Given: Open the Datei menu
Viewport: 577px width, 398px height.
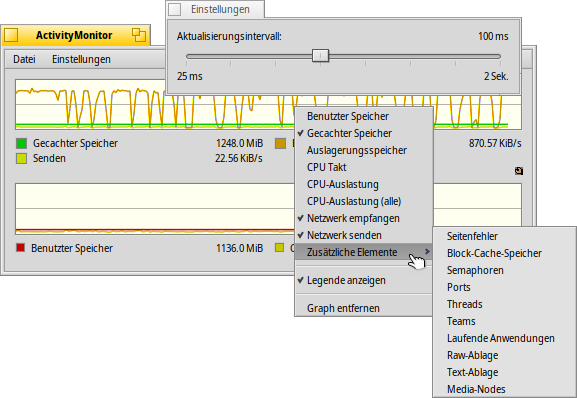Looking at the screenshot, I should [24, 59].
